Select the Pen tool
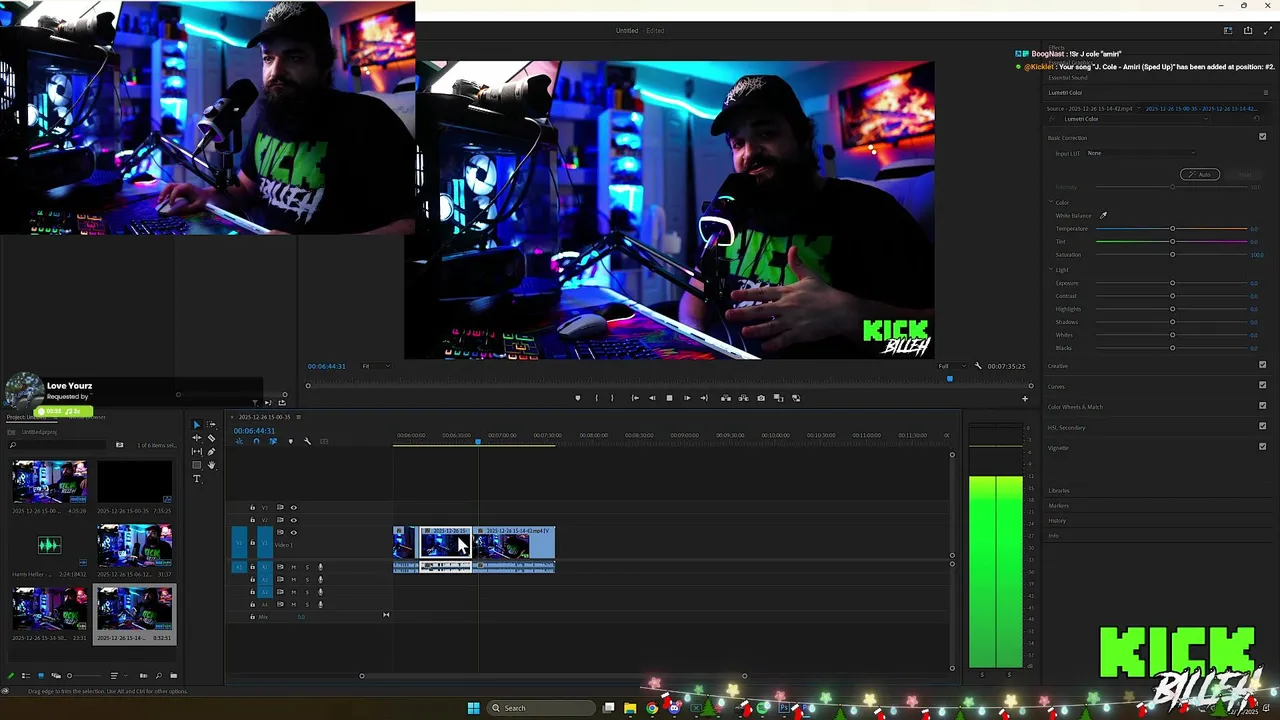This screenshot has width=1280, height=720. [211, 452]
